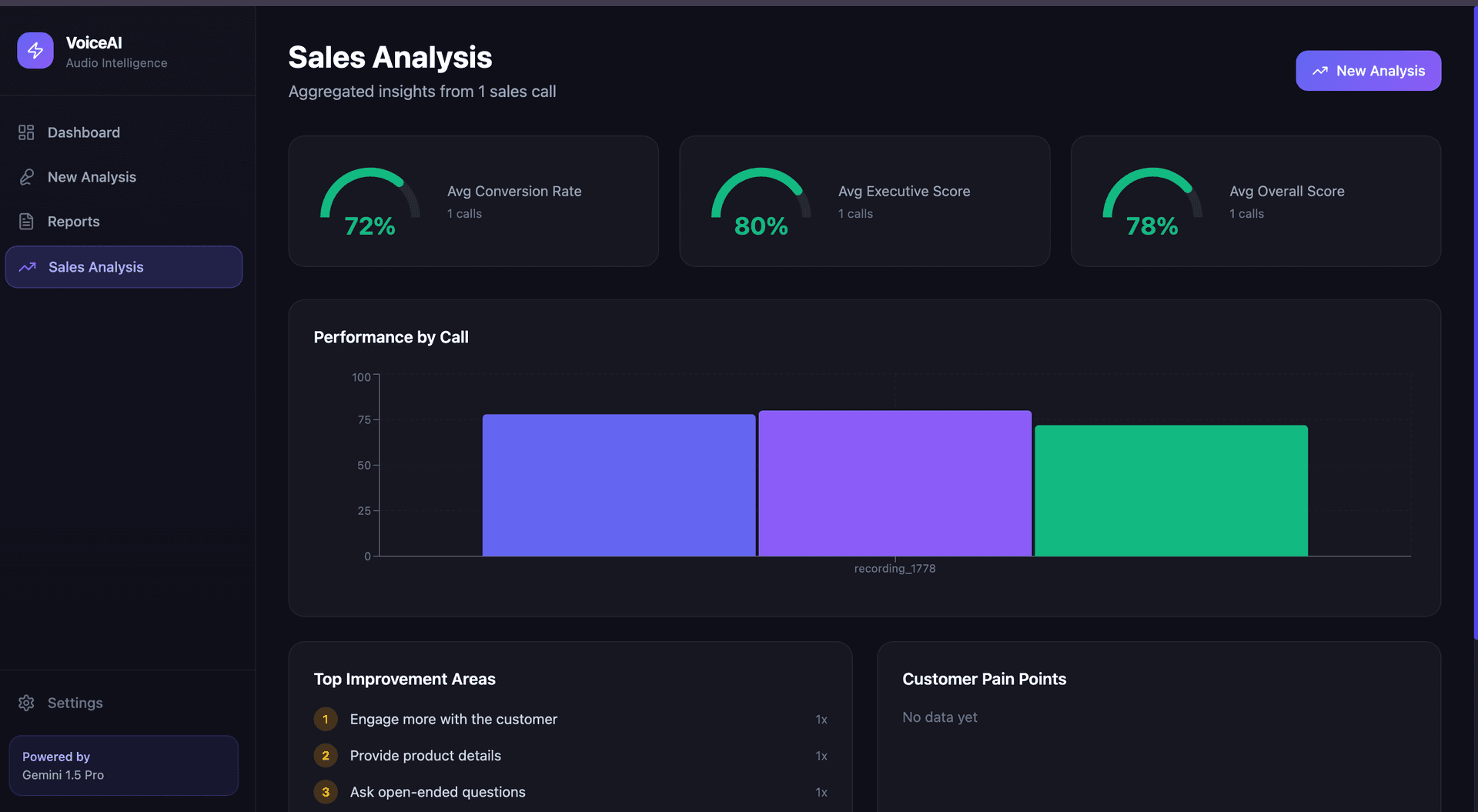Click the 78% overall score gauge

click(x=1152, y=202)
